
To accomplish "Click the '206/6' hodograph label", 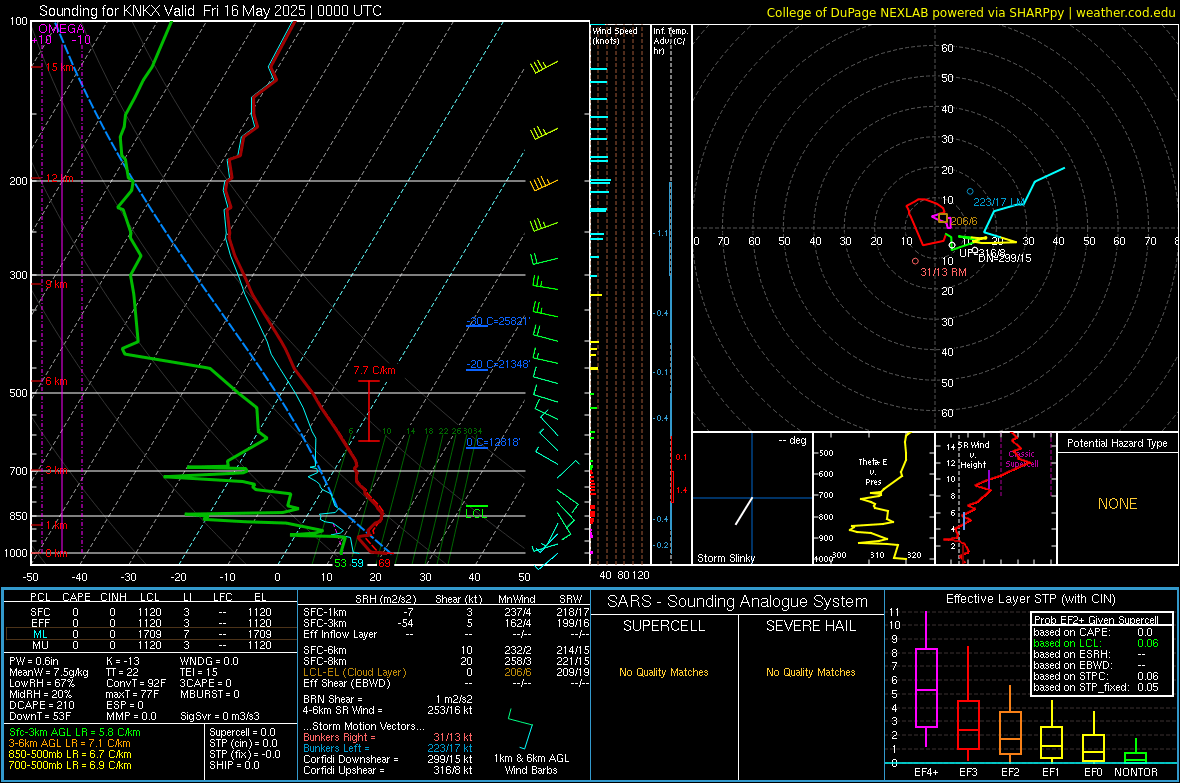I will click(963, 221).
